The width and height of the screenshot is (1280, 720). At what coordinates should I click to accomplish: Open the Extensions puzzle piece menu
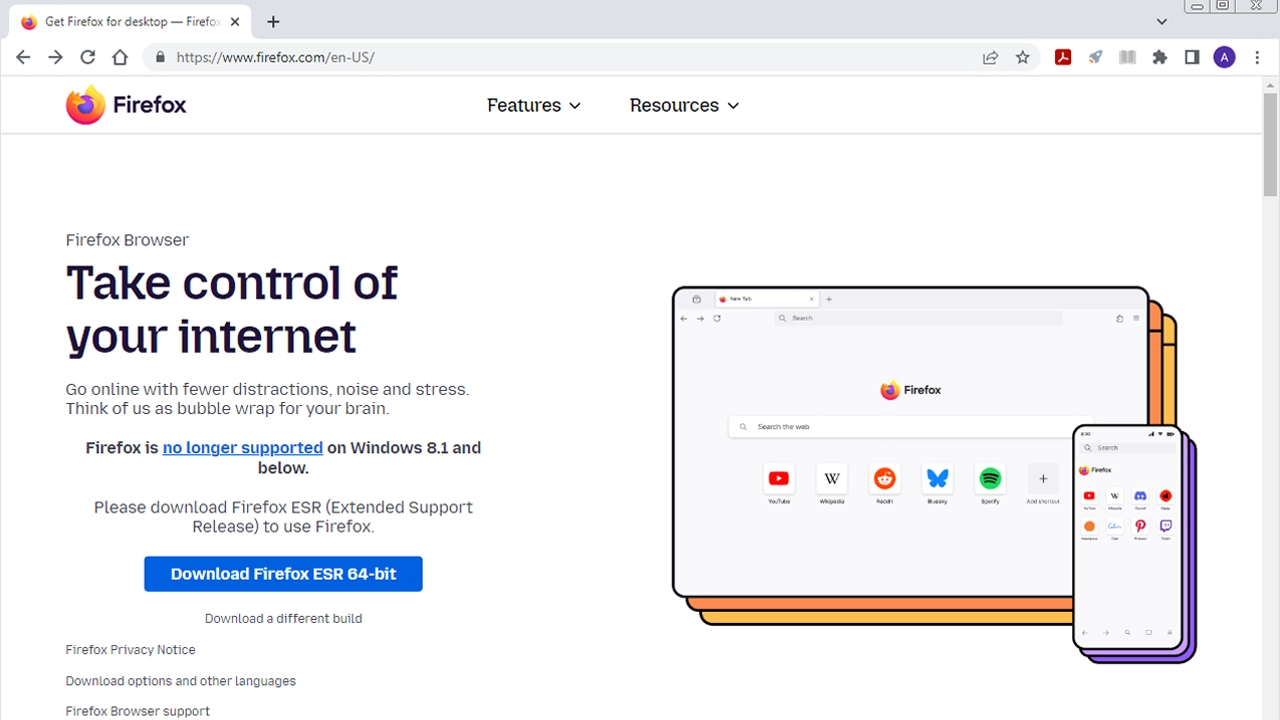1159,57
